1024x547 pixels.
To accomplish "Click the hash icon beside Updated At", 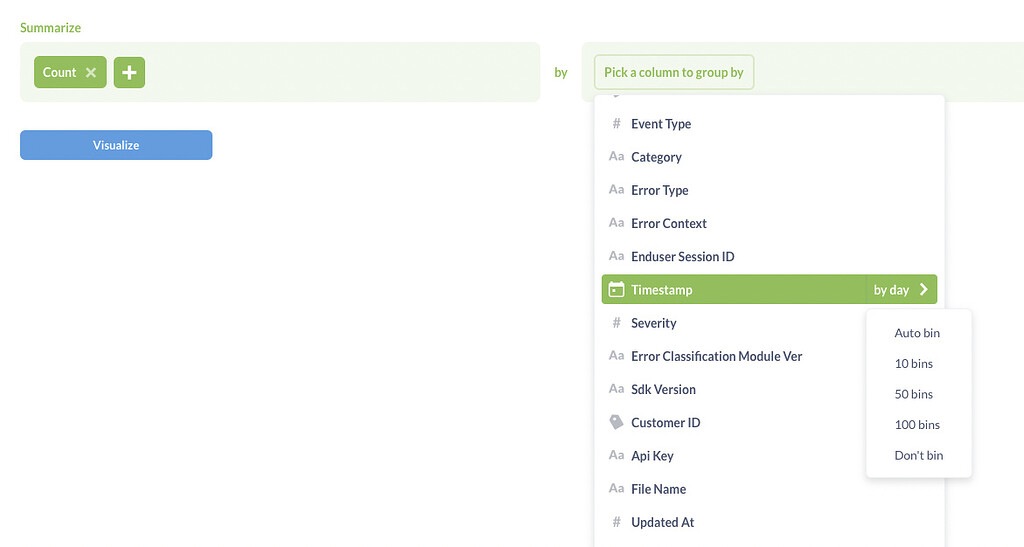I will point(616,522).
